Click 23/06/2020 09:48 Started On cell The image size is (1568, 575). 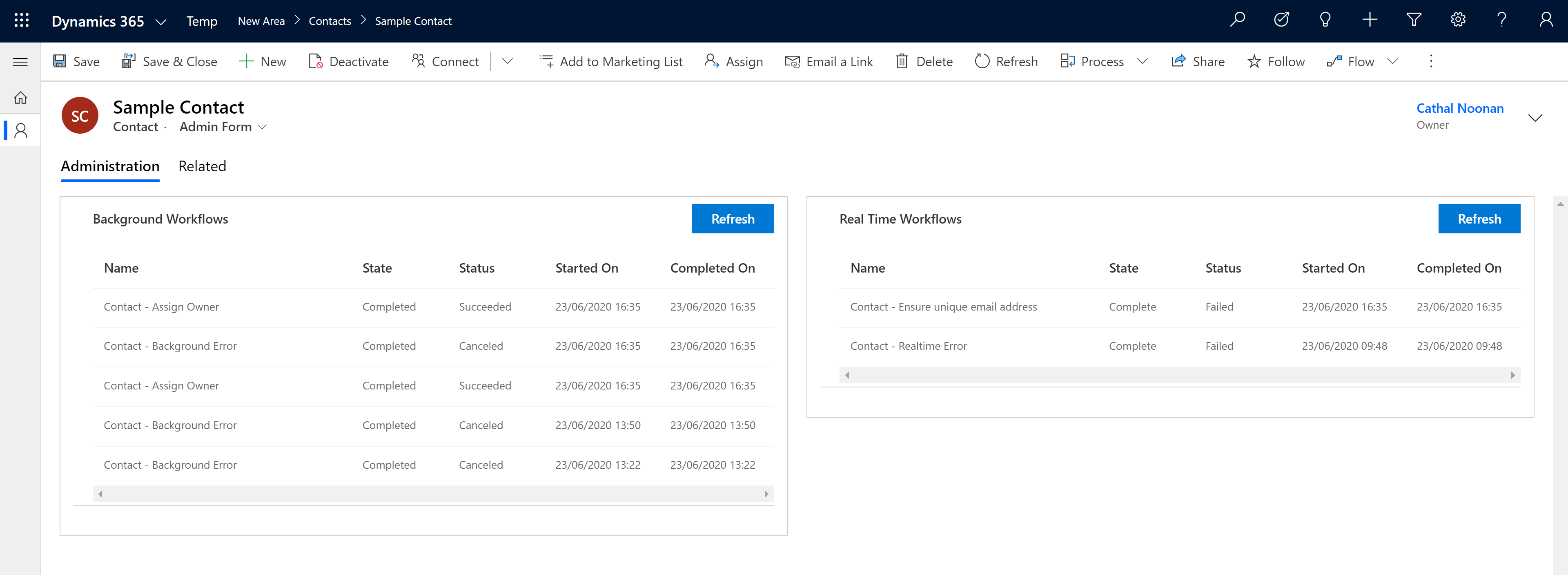click(1344, 346)
